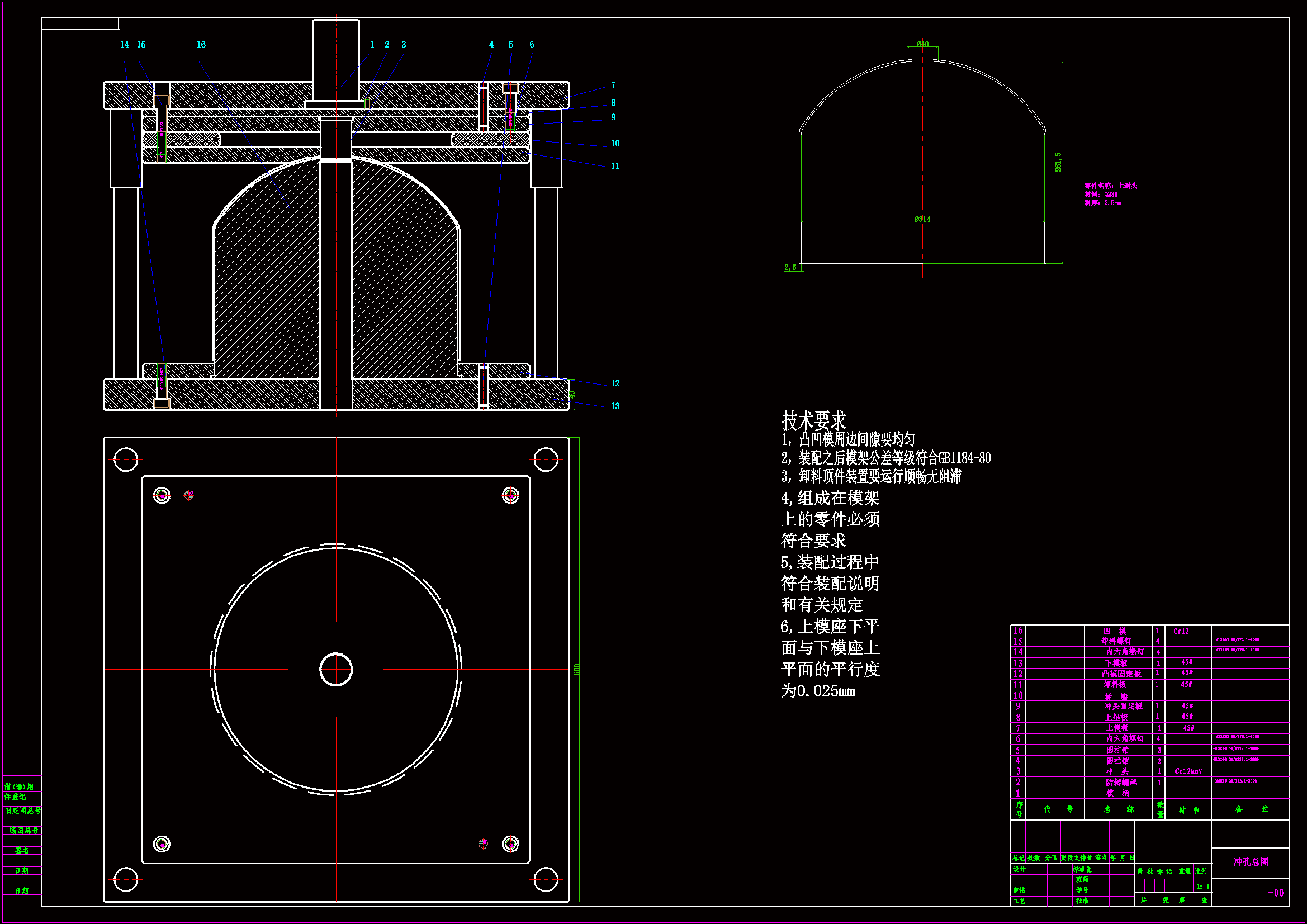The image size is (1307, 924).
Task: Select the 技术要求 heading text
Action: pyautogui.click(x=813, y=421)
